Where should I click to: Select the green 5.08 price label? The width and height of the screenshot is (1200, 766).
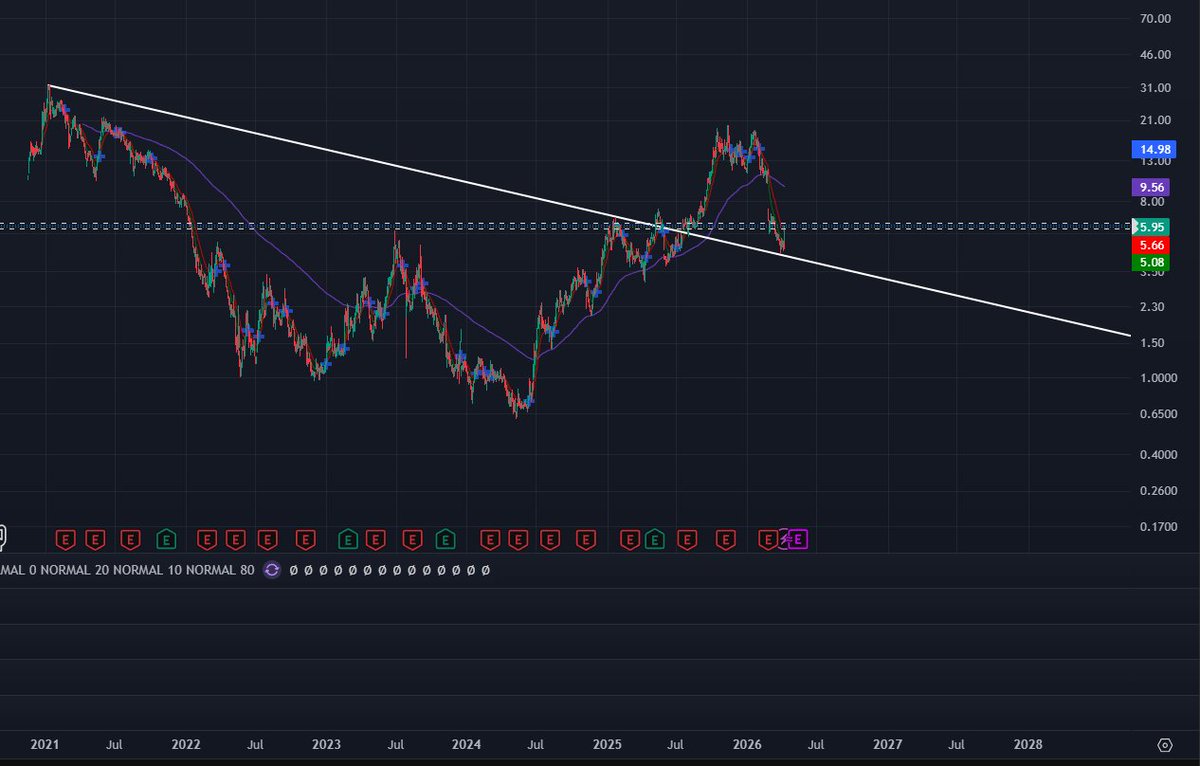coord(1150,263)
